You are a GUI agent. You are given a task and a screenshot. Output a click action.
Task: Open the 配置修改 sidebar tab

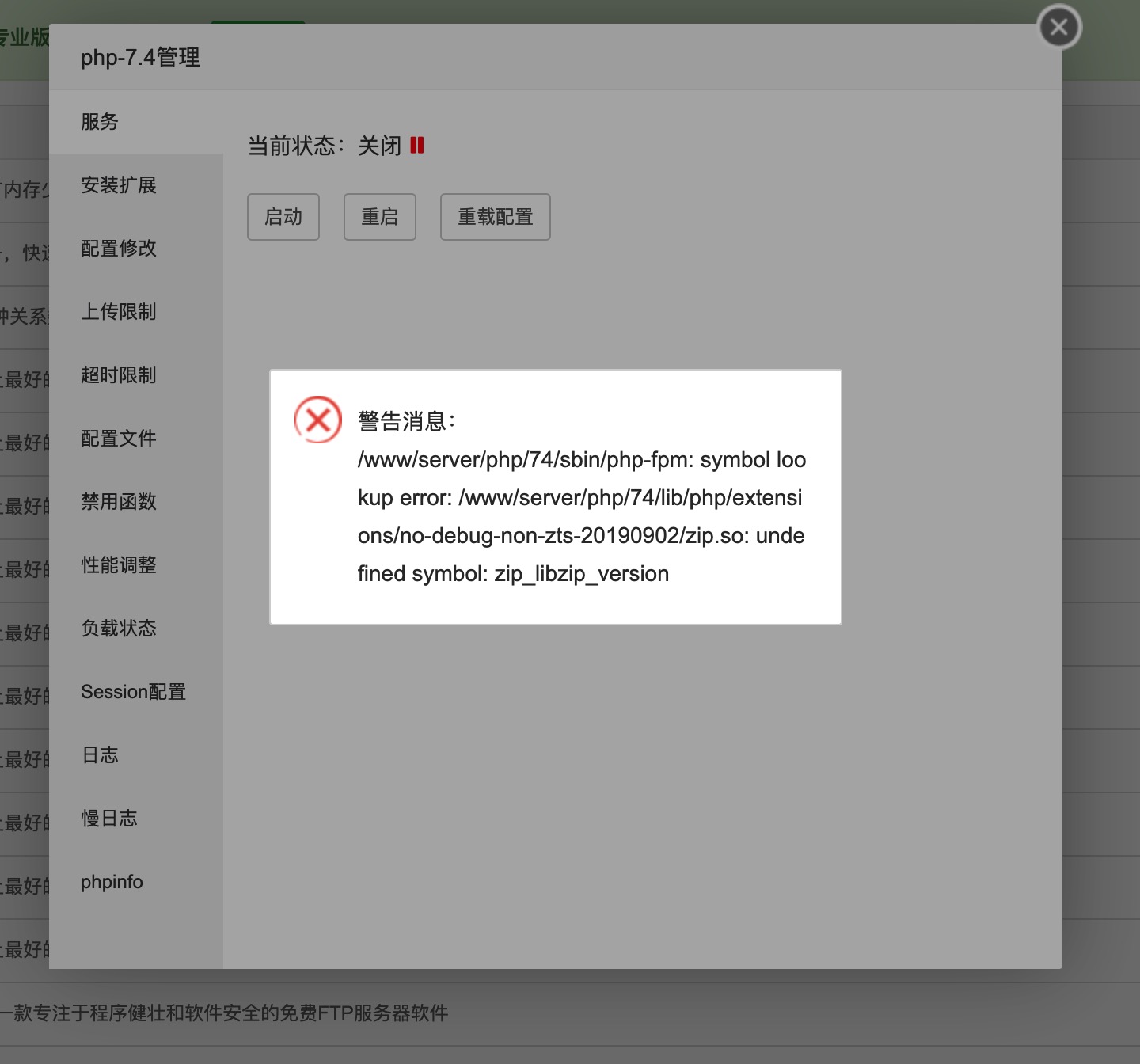136,249
